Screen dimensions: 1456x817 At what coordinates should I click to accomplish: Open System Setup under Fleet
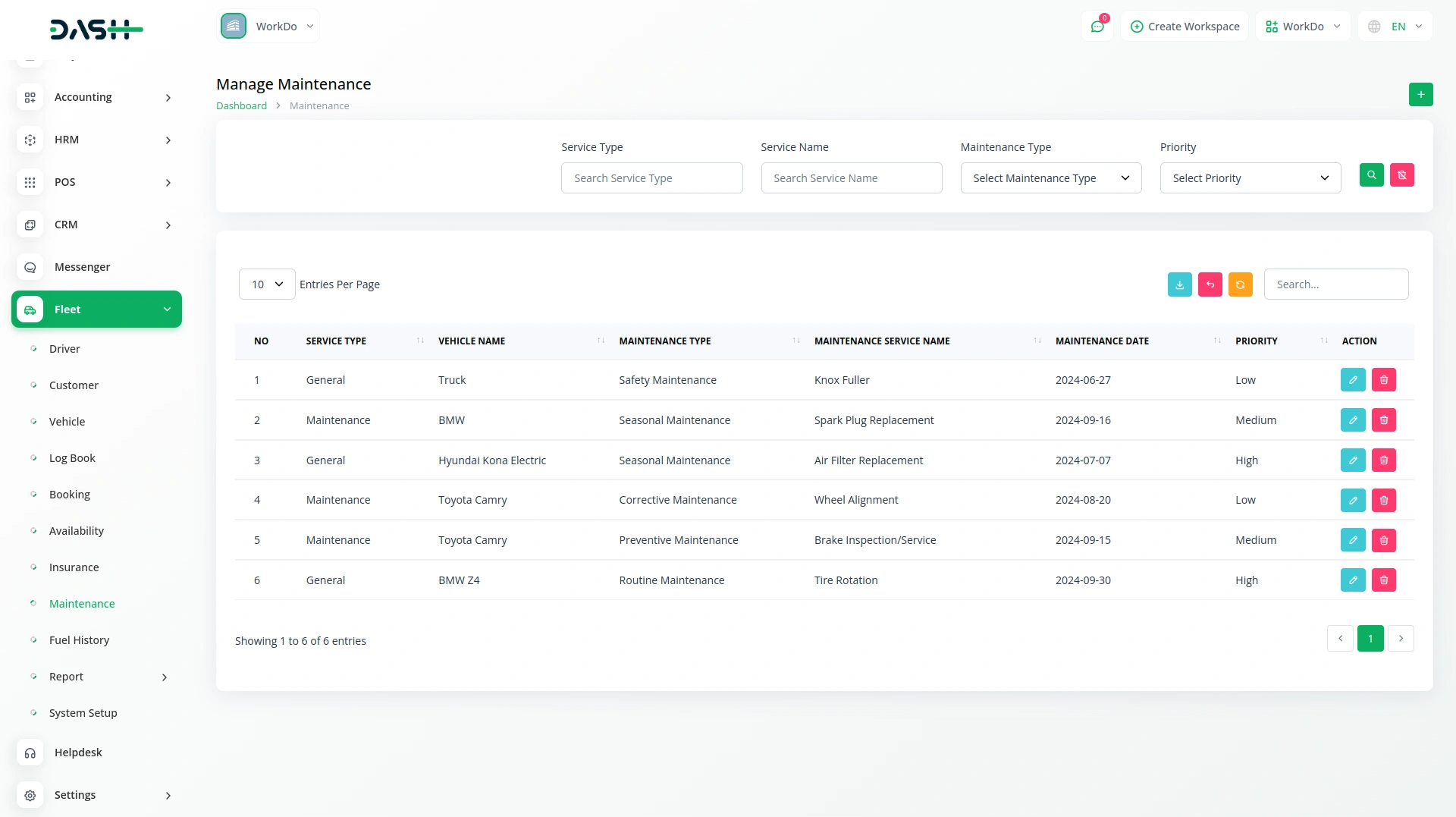click(83, 713)
